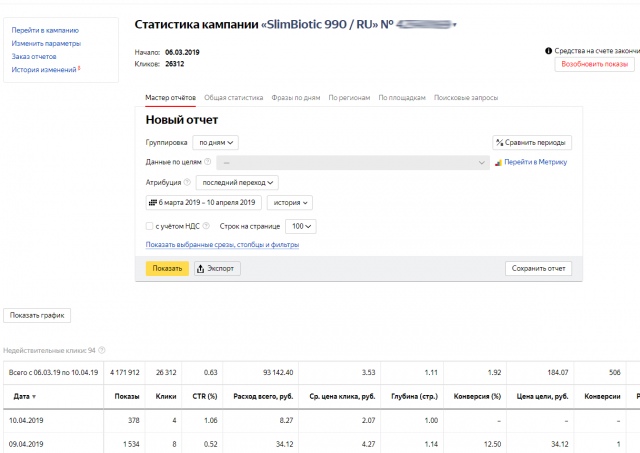Screen dimensions: 640x453
Task: Expand campaign selector arrow next to title
Action: (x=455, y=25)
